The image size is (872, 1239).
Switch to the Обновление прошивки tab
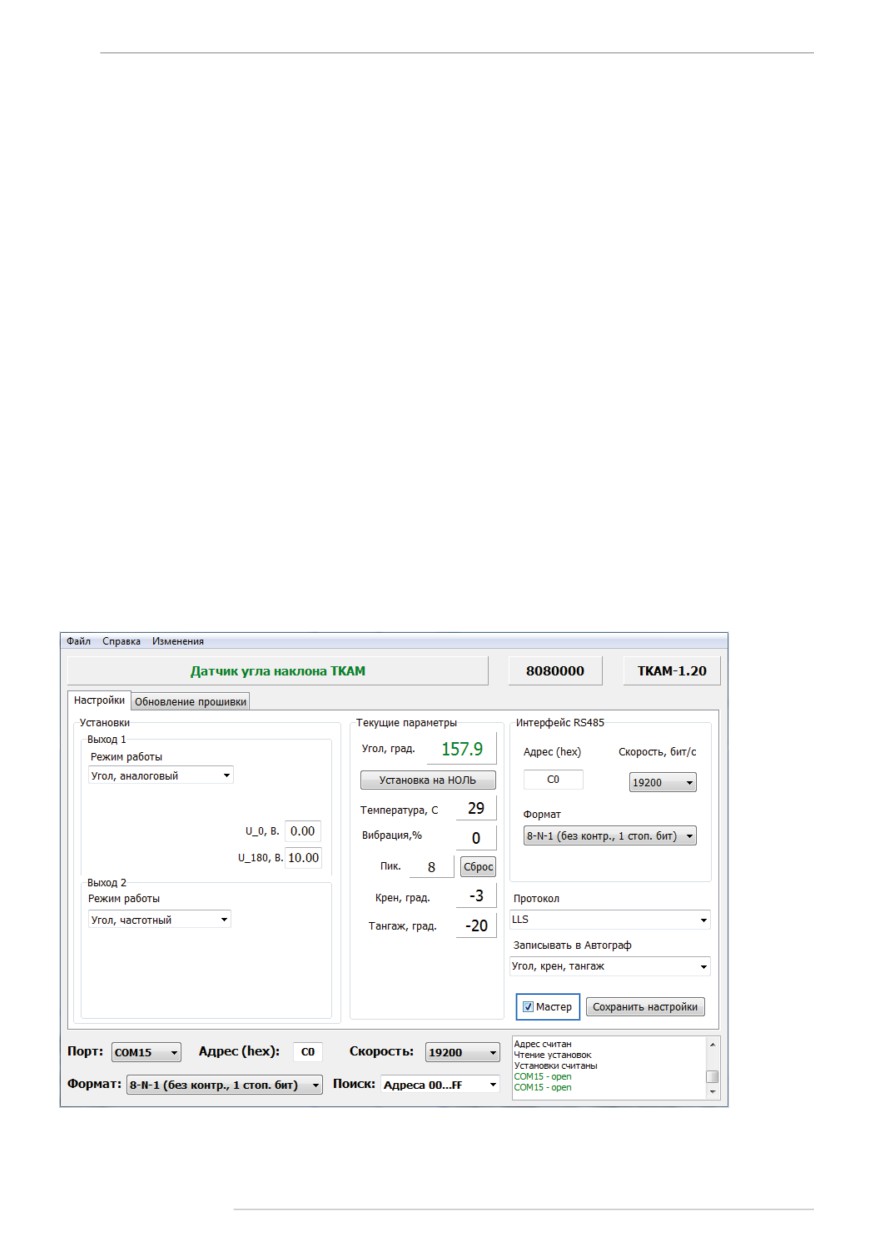190,701
